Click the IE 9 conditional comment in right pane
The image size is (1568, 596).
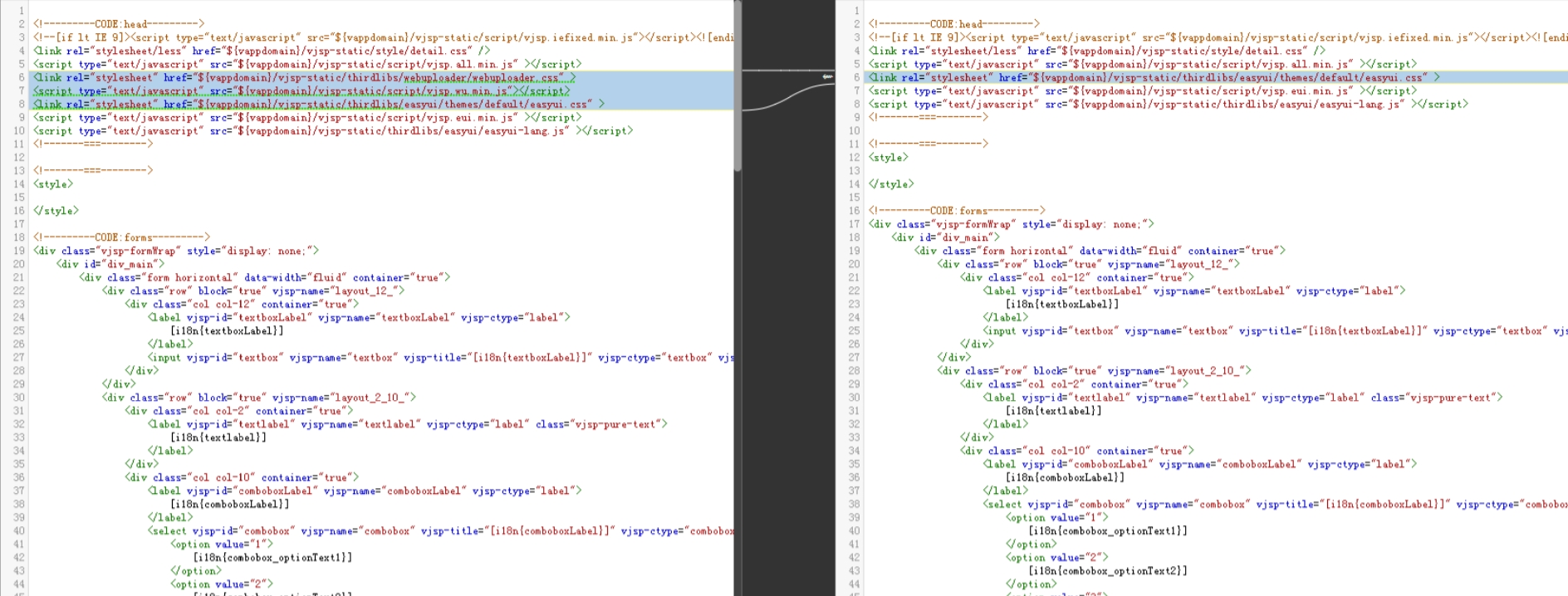tap(1218, 37)
